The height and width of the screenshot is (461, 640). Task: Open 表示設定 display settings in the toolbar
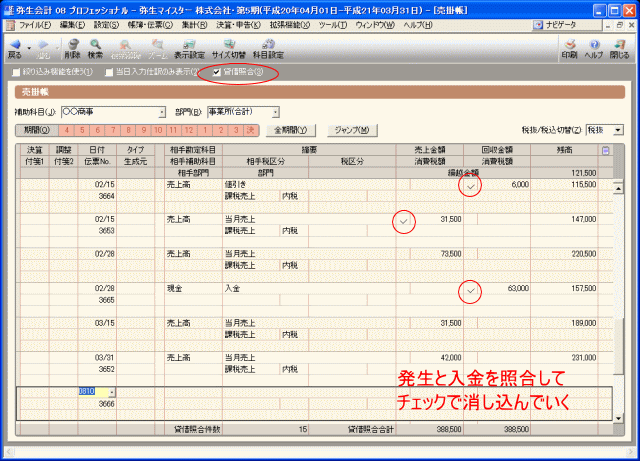[x=189, y=48]
